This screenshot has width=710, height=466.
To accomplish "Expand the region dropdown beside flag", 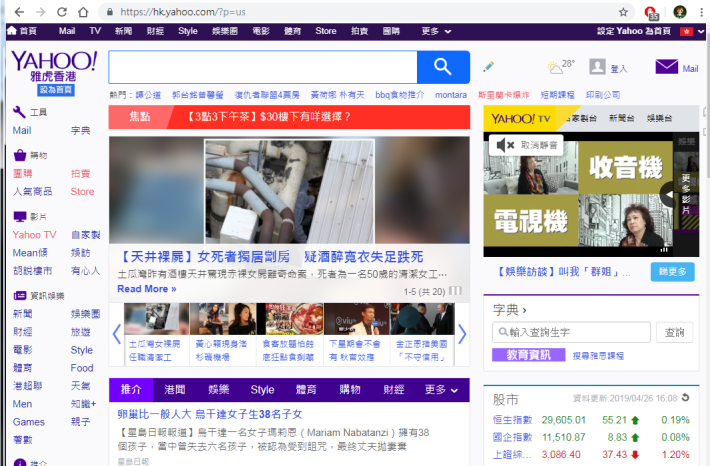I will (701, 31).
